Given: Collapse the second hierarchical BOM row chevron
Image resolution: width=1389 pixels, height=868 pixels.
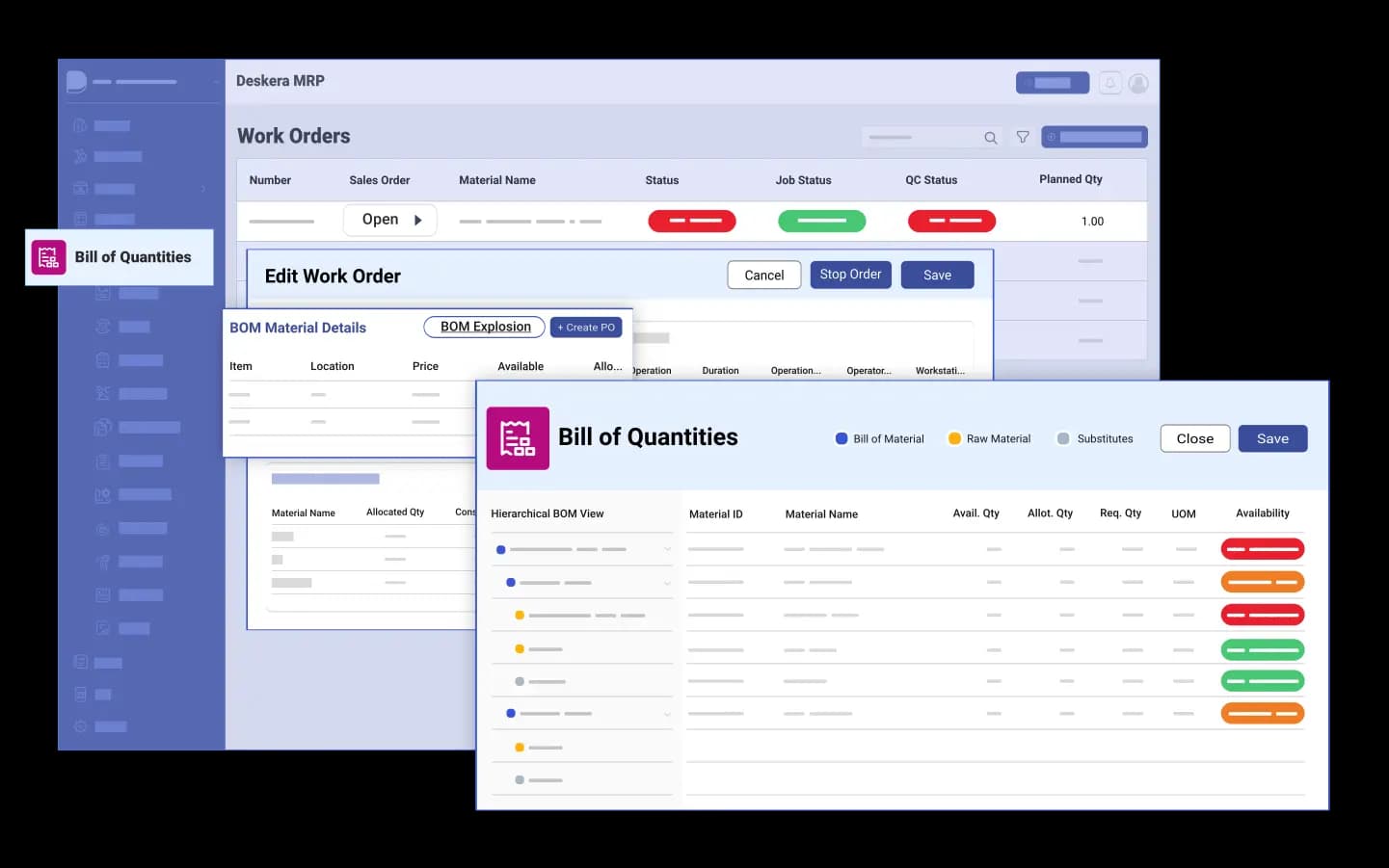Looking at the screenshot, I should (667, 583).
